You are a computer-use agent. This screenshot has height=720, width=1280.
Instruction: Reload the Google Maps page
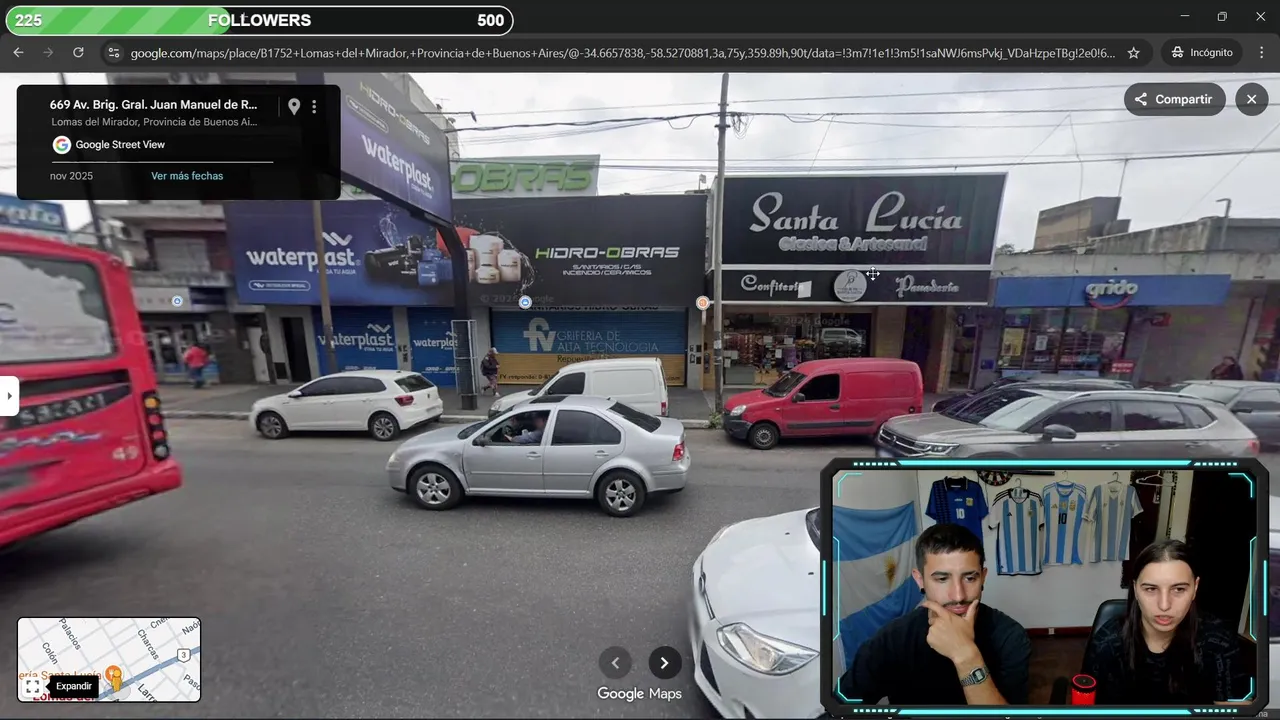(78, 52)
